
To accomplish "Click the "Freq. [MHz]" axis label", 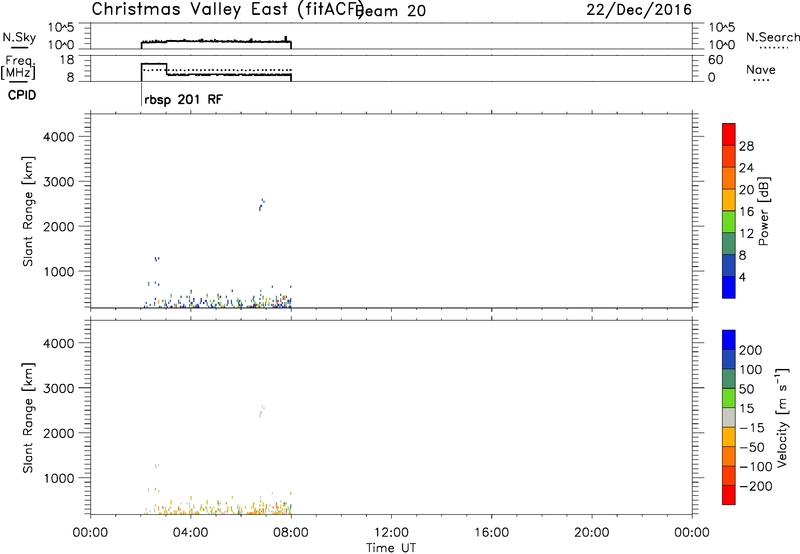I will click(18, 68).
